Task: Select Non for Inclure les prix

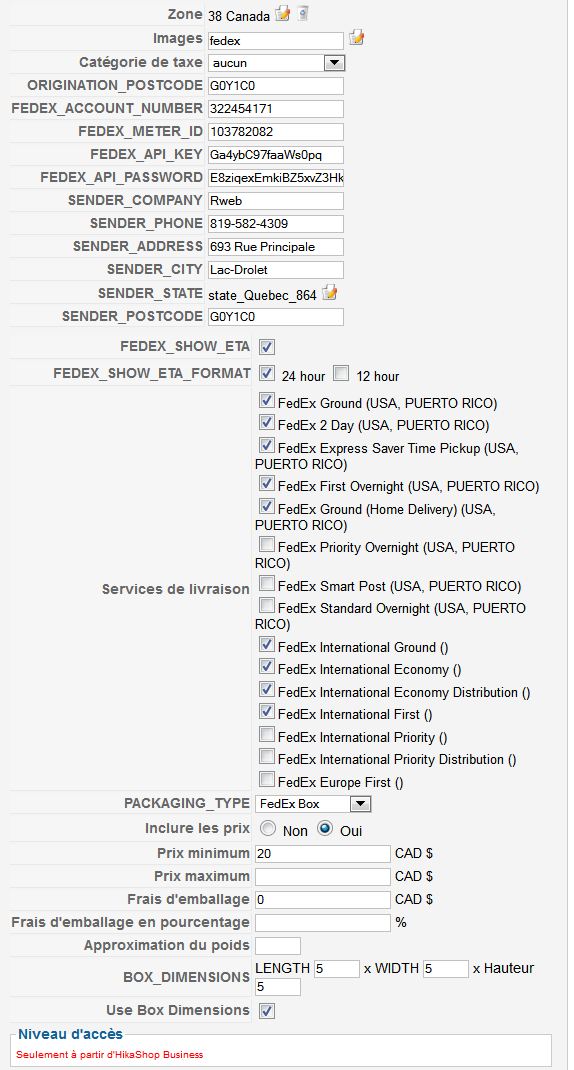Action: 268,829
